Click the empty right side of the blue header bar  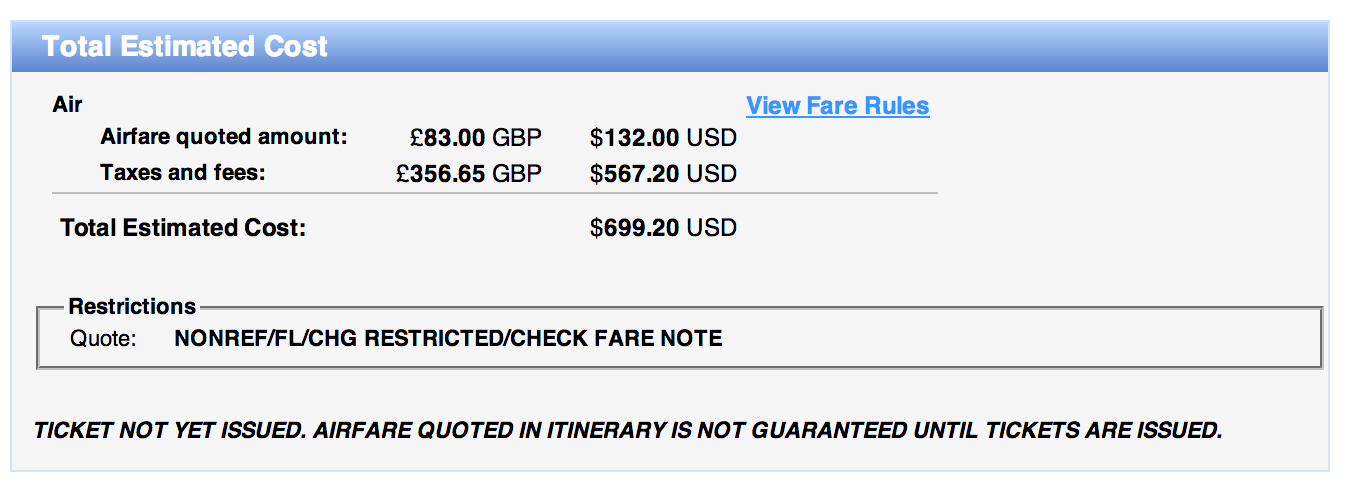(900, 47)
